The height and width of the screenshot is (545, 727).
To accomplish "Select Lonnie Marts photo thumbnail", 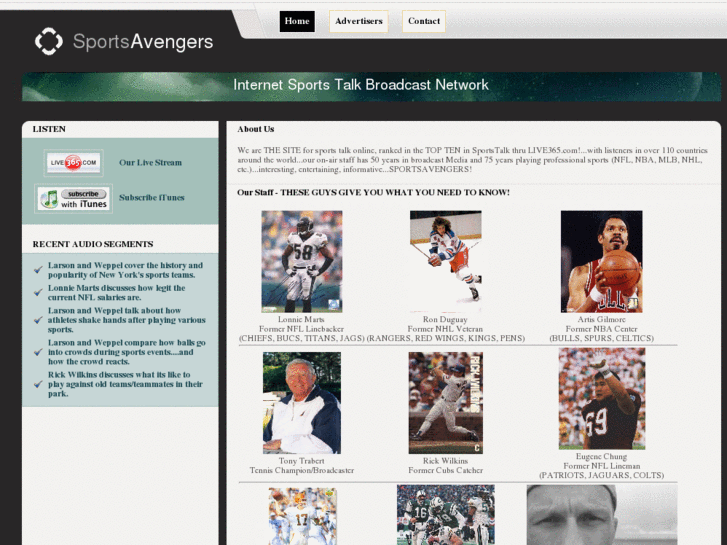I will pyautogui.click(x=302, y=261).
